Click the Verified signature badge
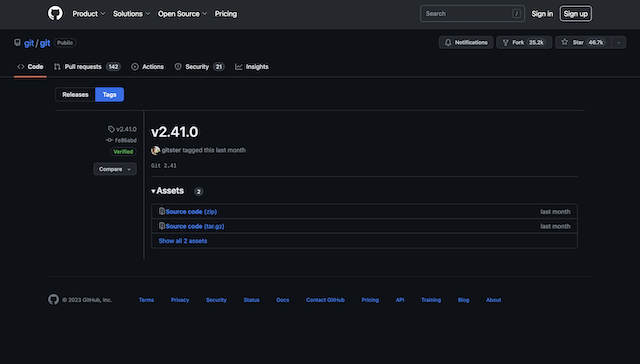This screenshot has height=364, width=640. click(123, 151)
